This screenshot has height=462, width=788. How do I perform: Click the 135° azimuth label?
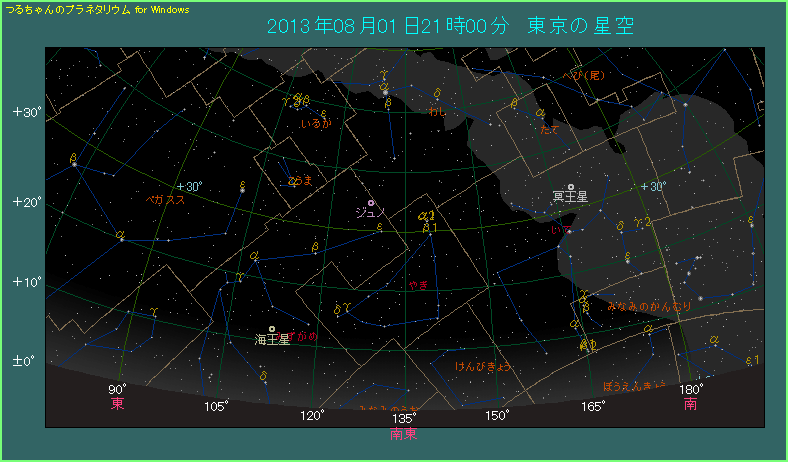click(404, 417)
